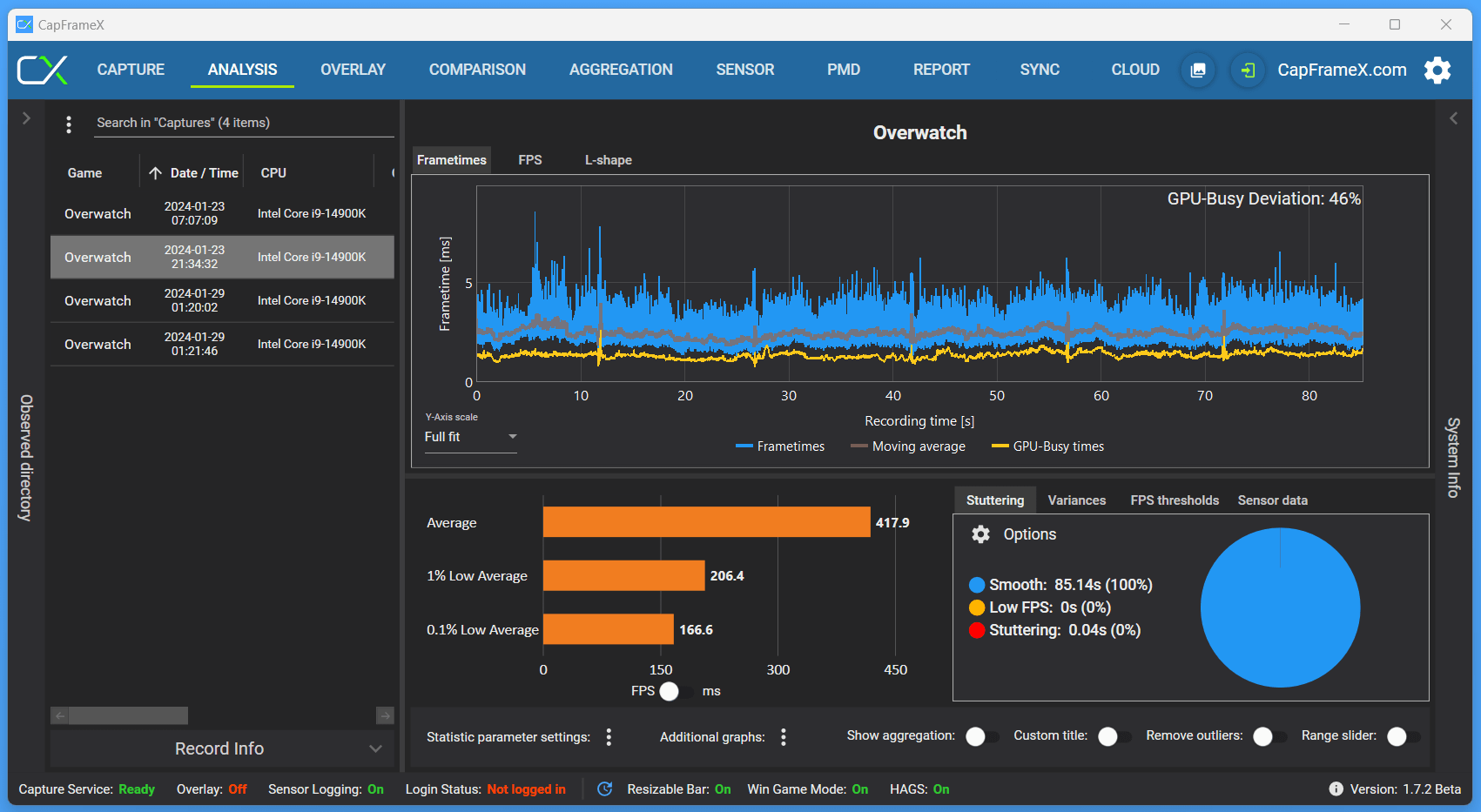Toggle the Remove outliers switch
This screenshot has width=1481, height=812.
[x=1270, y=737]
